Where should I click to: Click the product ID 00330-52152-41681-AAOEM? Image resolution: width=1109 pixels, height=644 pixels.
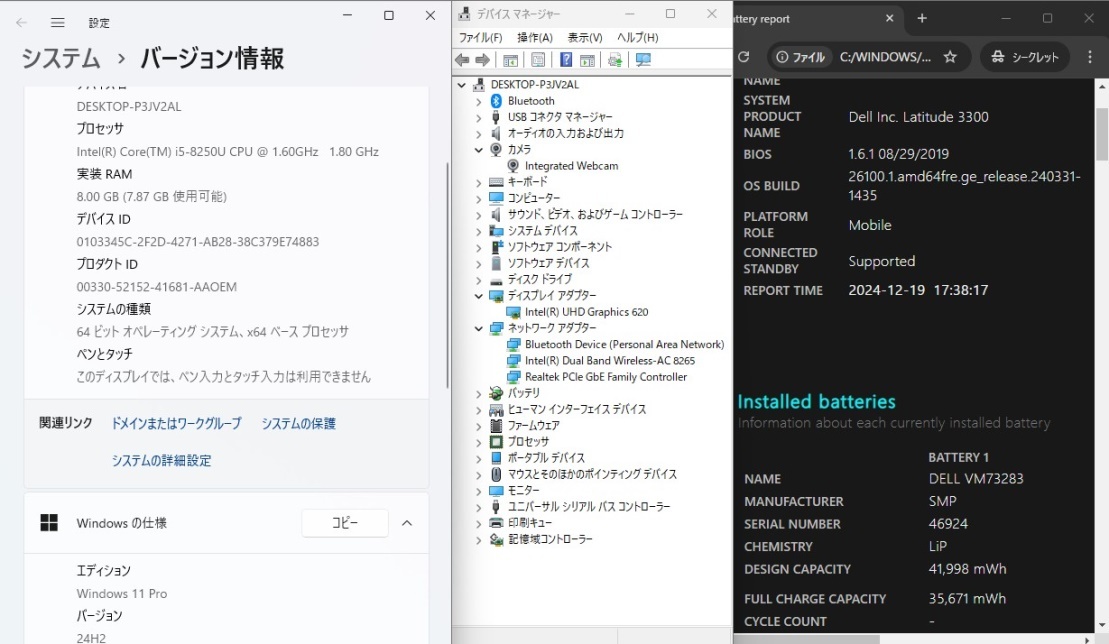[x=156, y=287]
